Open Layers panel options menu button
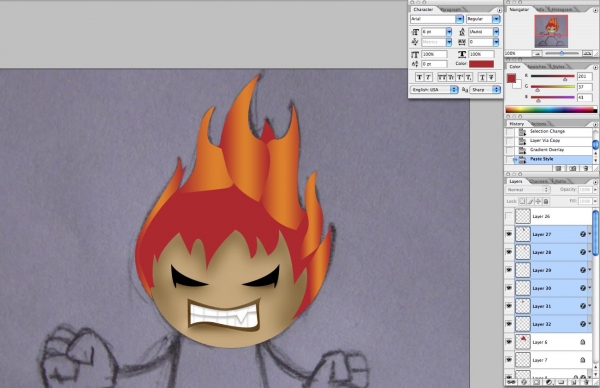The height and width of the screenshot is (388, 600). (x=595, y=182)
